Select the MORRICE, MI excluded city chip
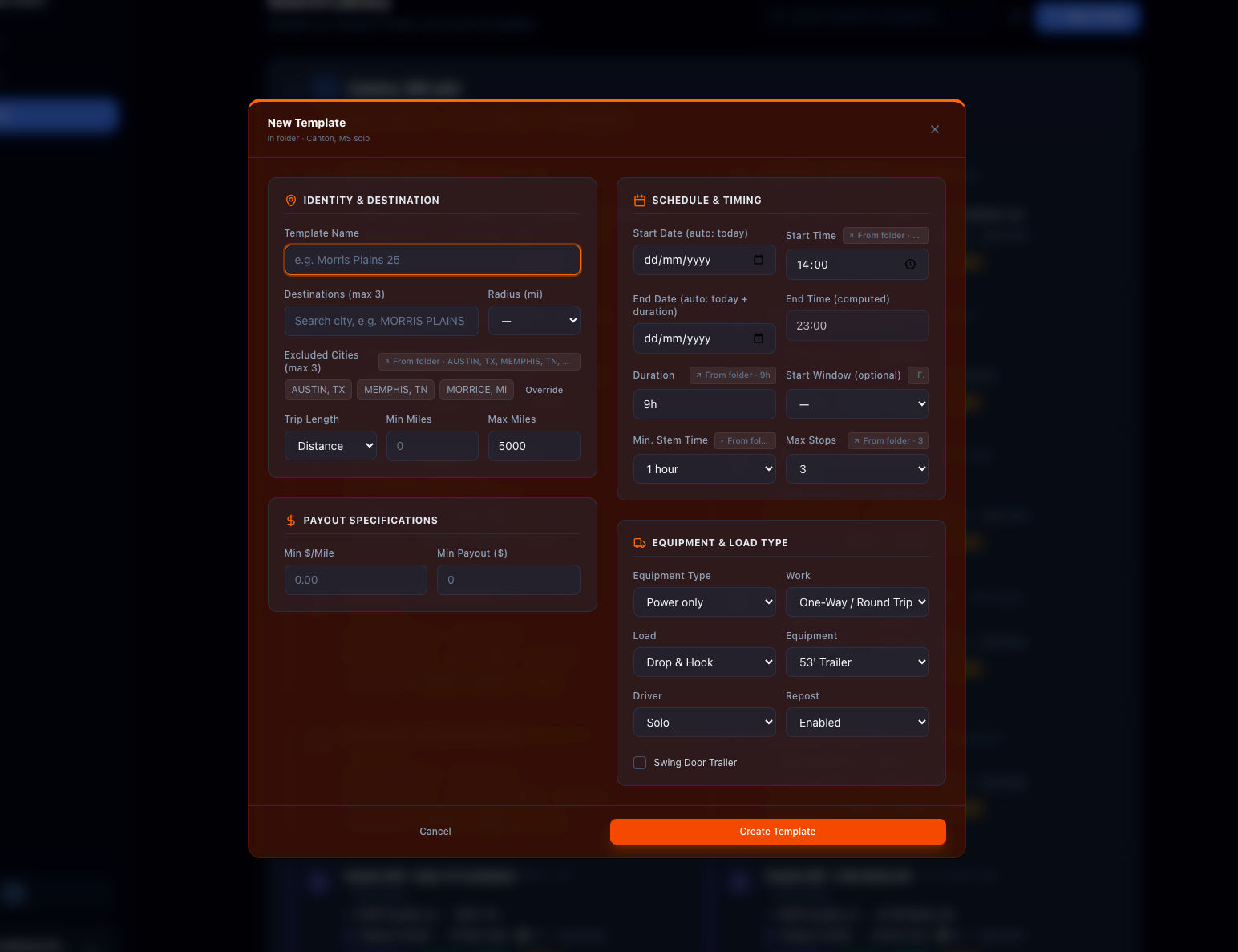The image size is (1238, 952). 476,390
